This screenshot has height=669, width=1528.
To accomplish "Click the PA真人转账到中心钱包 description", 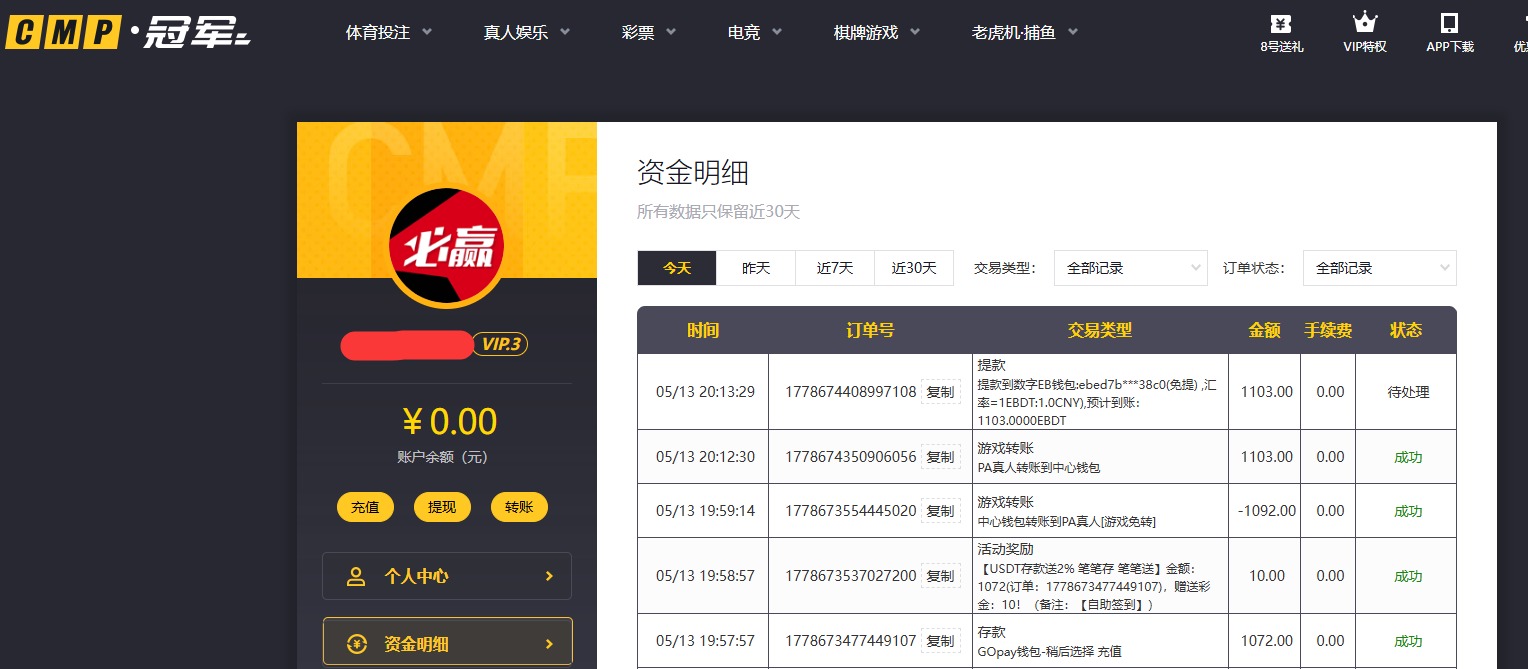I will [1039, 467].
